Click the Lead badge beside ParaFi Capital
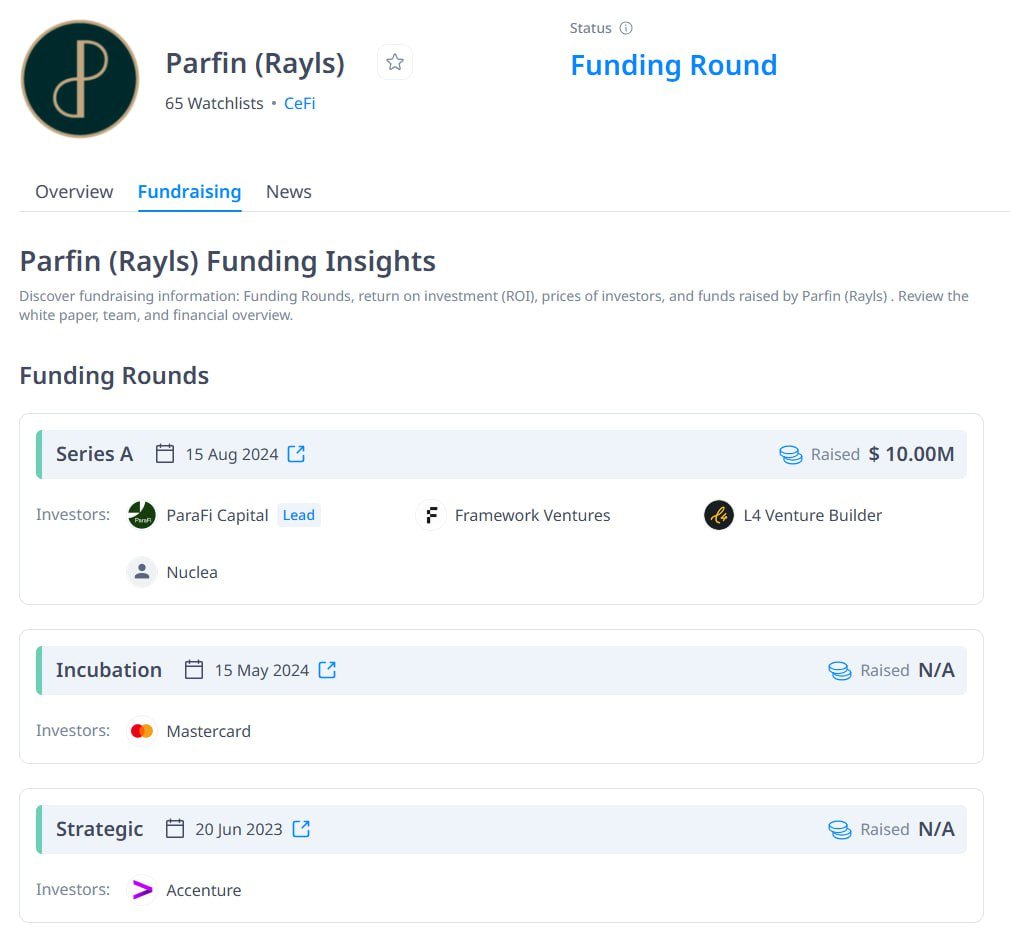The height and width of the screenshot is (930, 1010). point(299,515)
